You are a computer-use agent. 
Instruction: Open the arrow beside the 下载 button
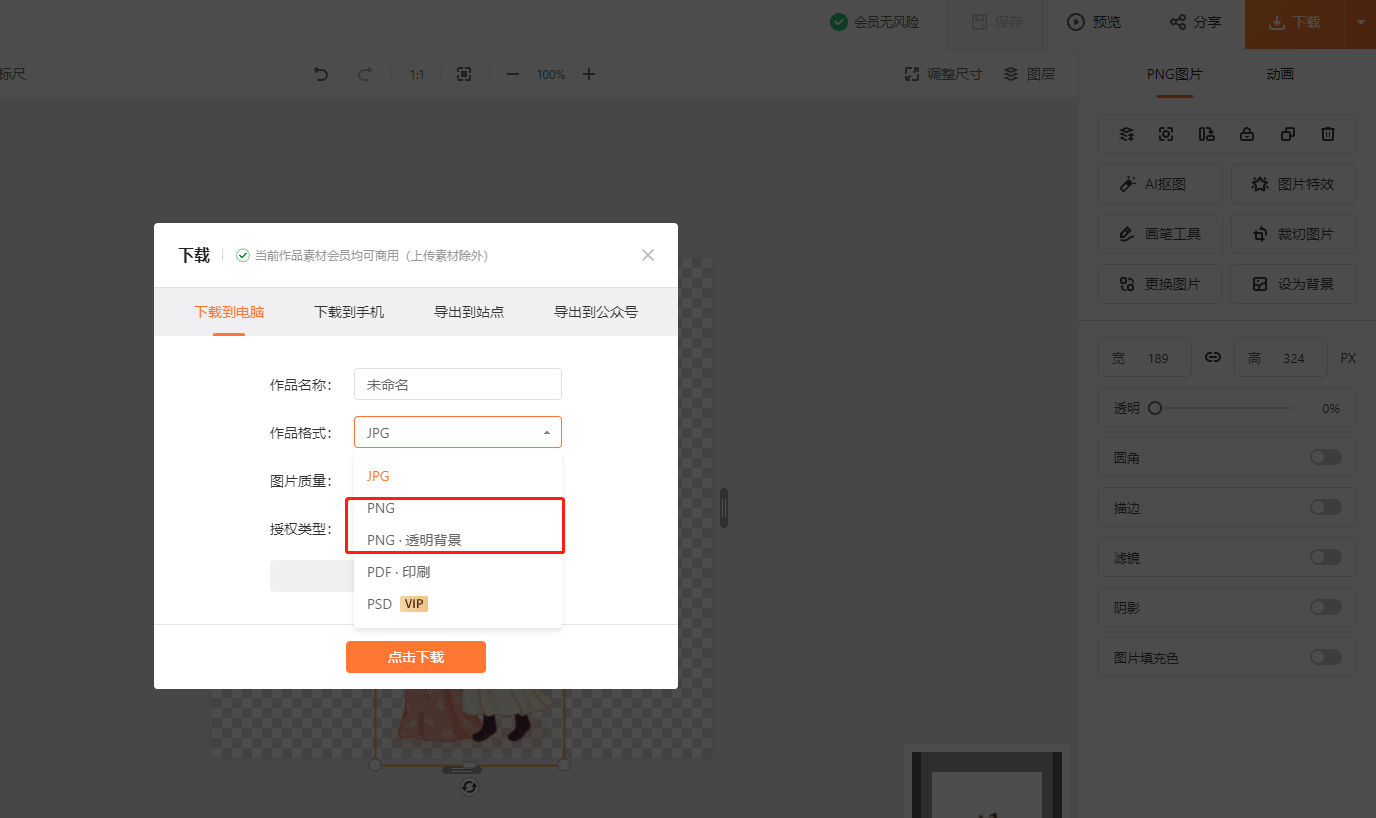click(1360, 22)
